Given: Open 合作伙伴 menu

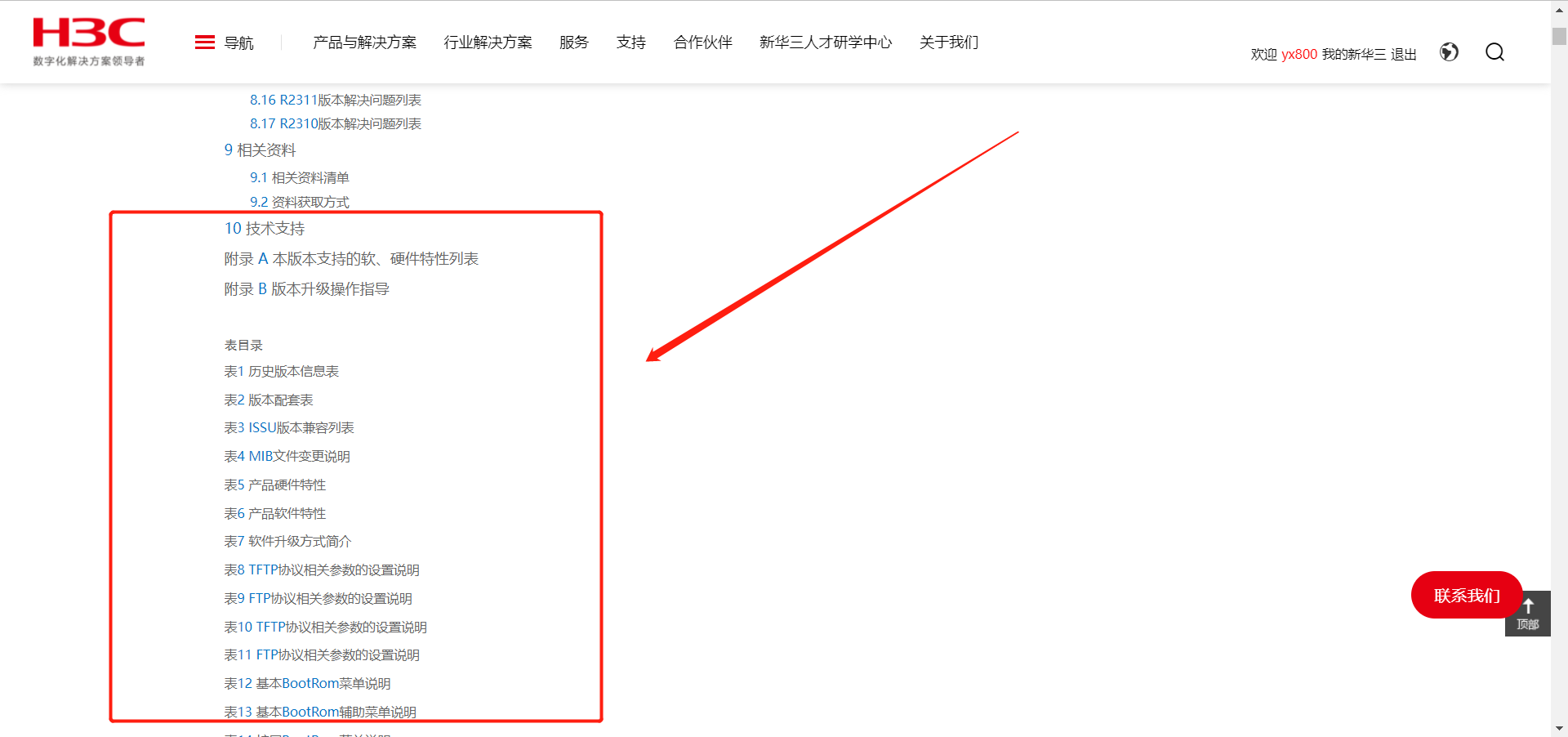Looking at the screenshot, I should [703, 42].
